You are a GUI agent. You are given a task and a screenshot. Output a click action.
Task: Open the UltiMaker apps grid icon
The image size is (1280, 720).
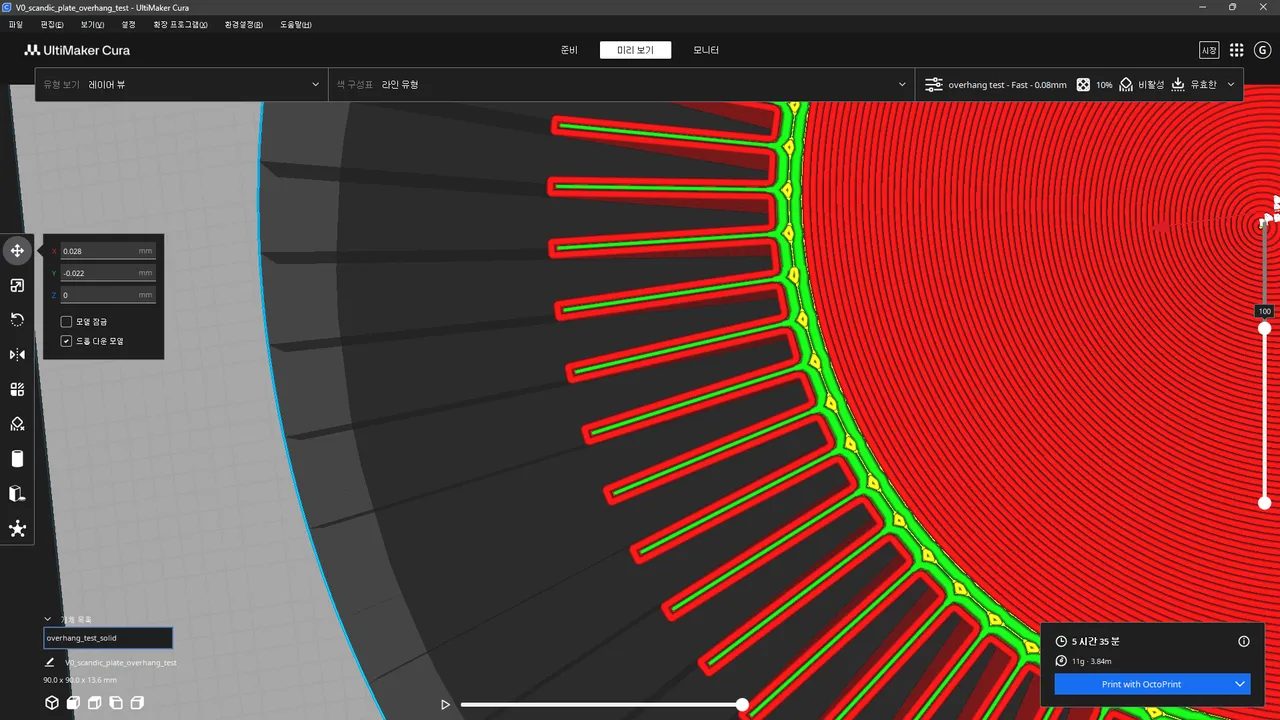tap(1236, 50)
